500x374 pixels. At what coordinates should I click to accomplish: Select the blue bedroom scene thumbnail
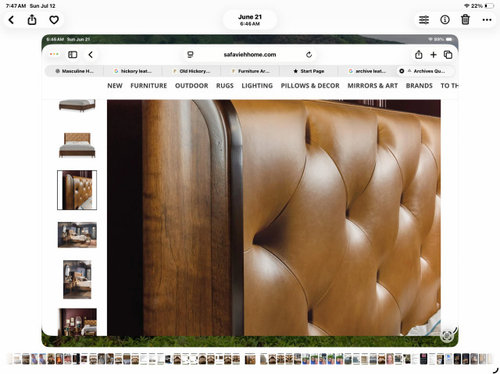(x=77, y=235)
